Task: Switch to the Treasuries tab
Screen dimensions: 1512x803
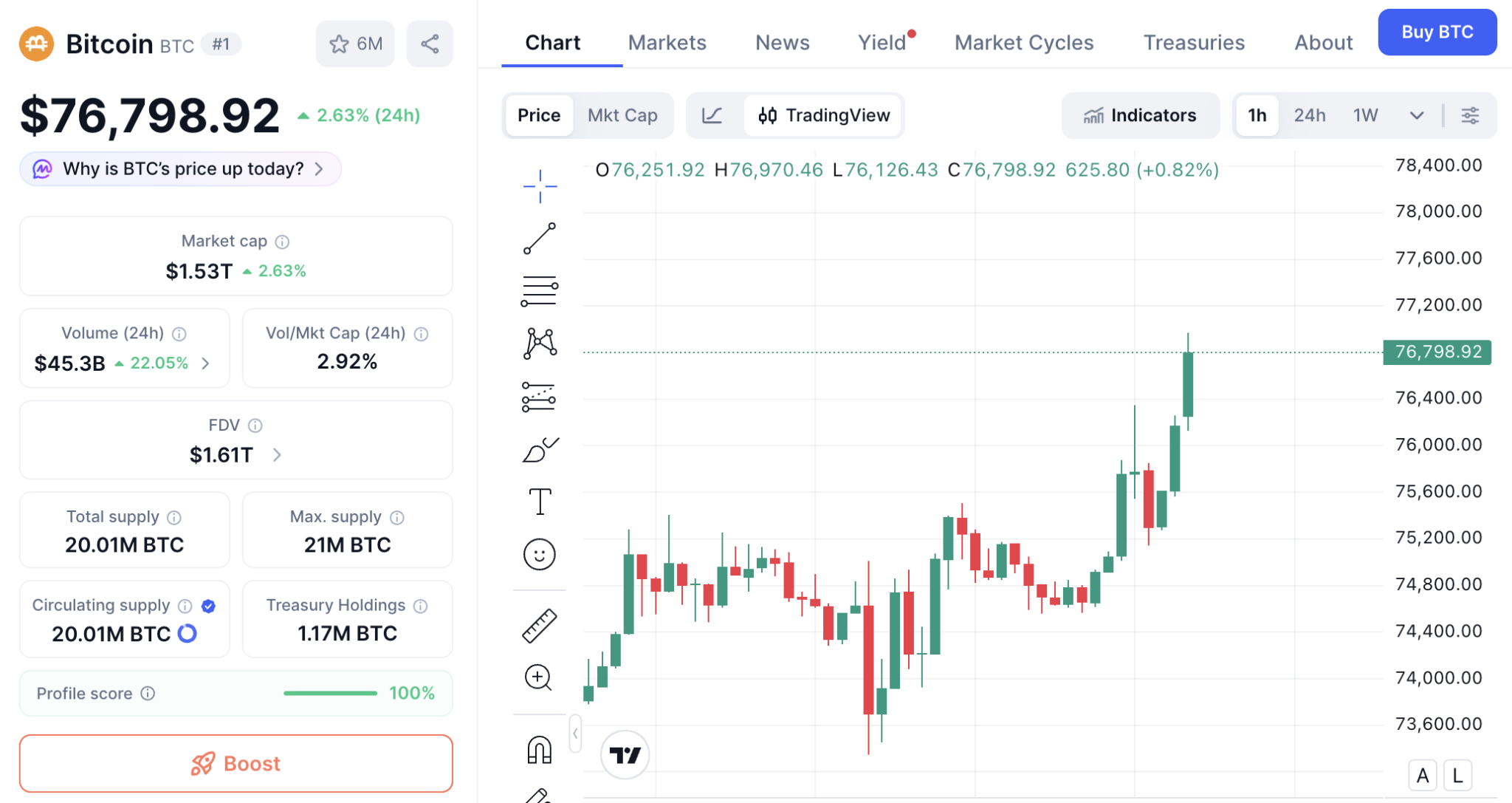Action: pos(1194,43)
